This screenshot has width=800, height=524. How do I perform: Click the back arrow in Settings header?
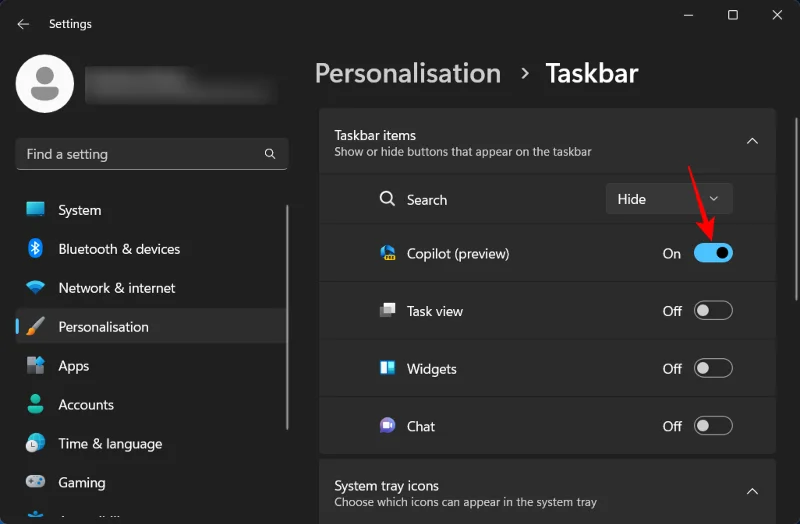tap(23, 24)
